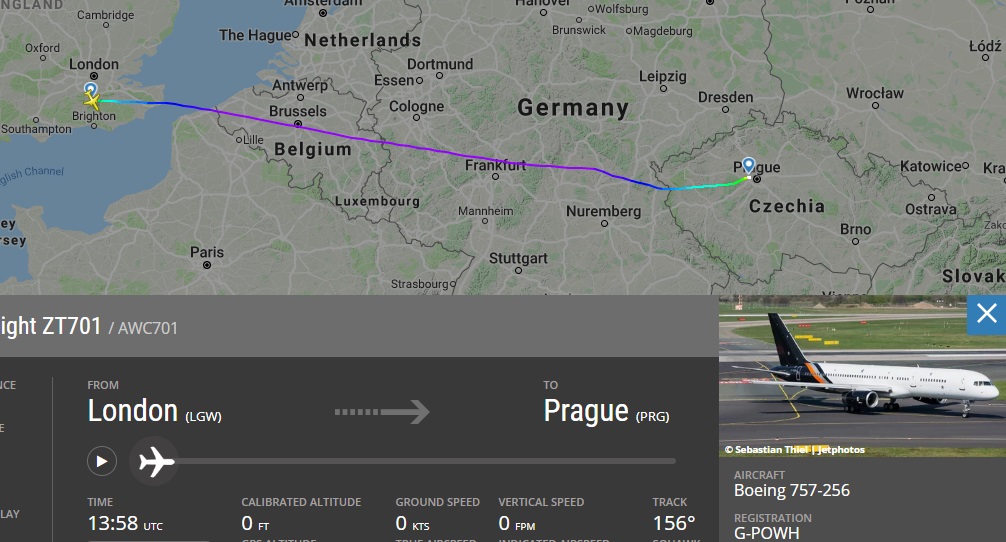Select the blue destination pin at Prague
The width and height of the screenshot is (1006, 542).
[x=748, y=165]
